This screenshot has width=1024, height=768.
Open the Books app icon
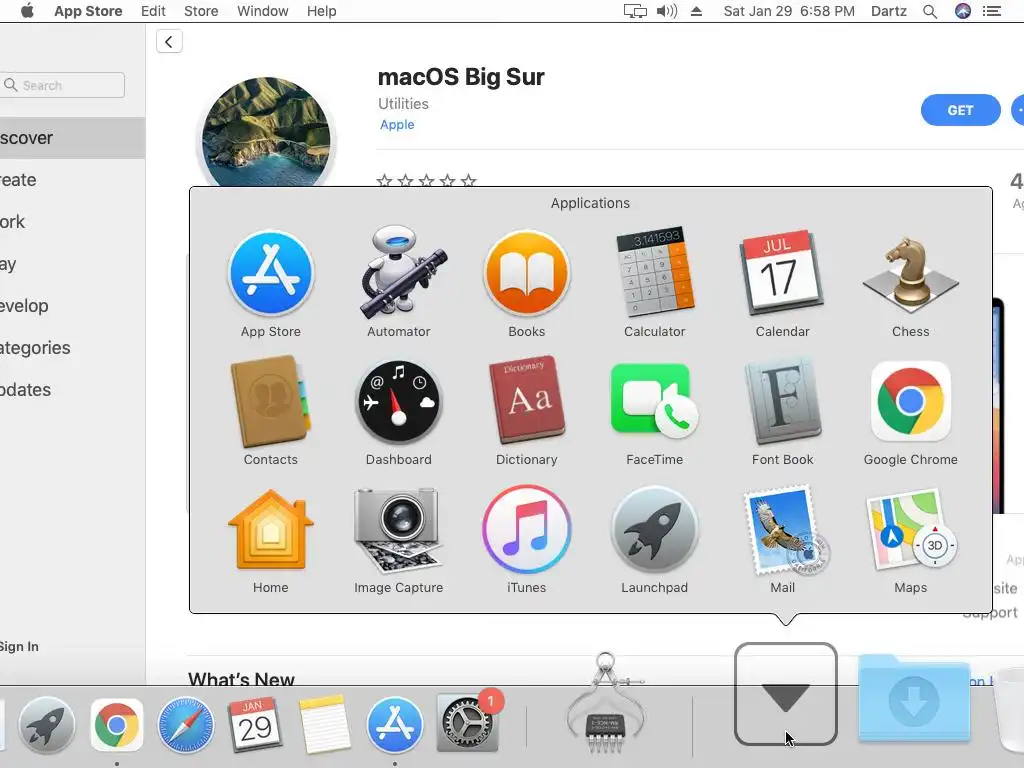[526, 273]
